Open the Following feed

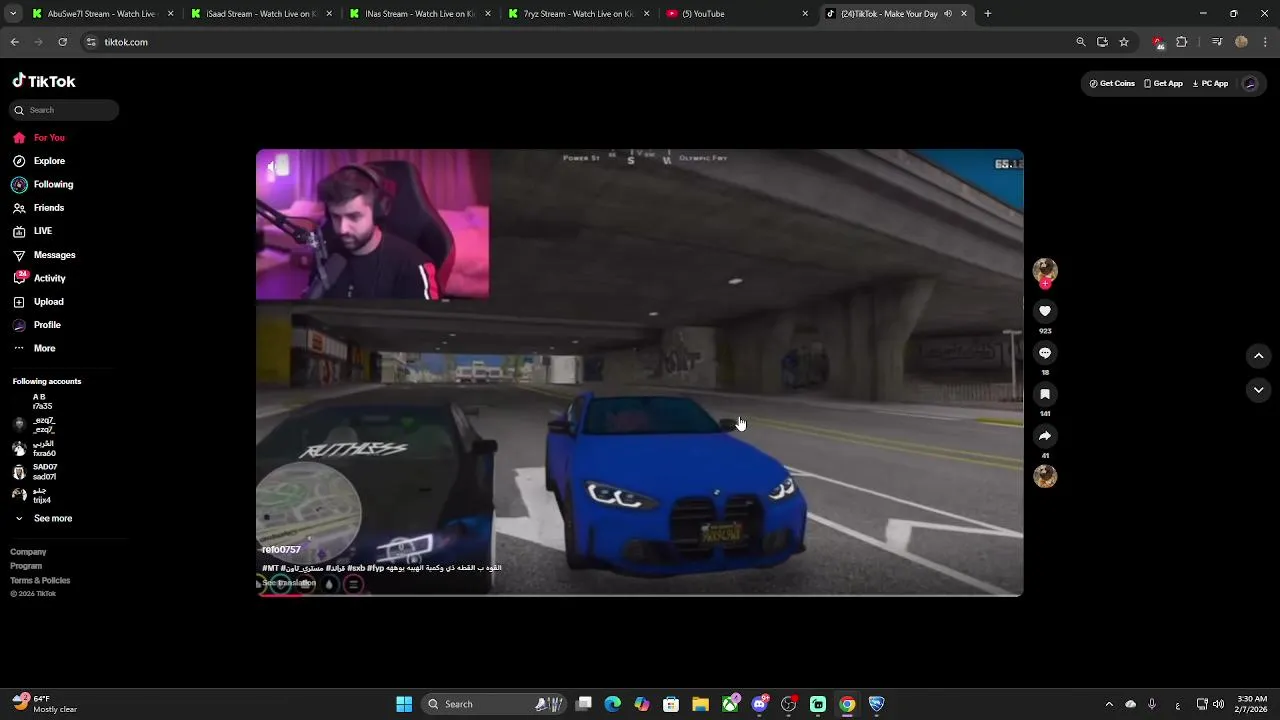42,184
